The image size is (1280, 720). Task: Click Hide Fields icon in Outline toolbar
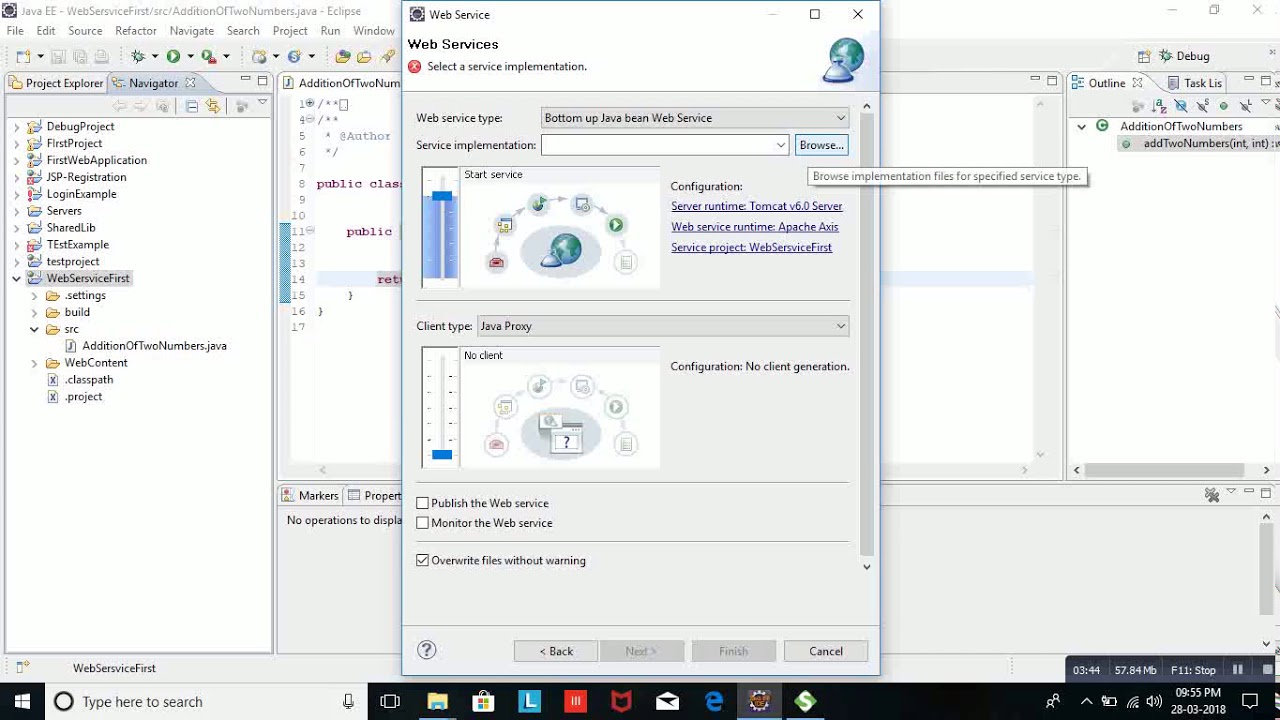[1181, 105]
